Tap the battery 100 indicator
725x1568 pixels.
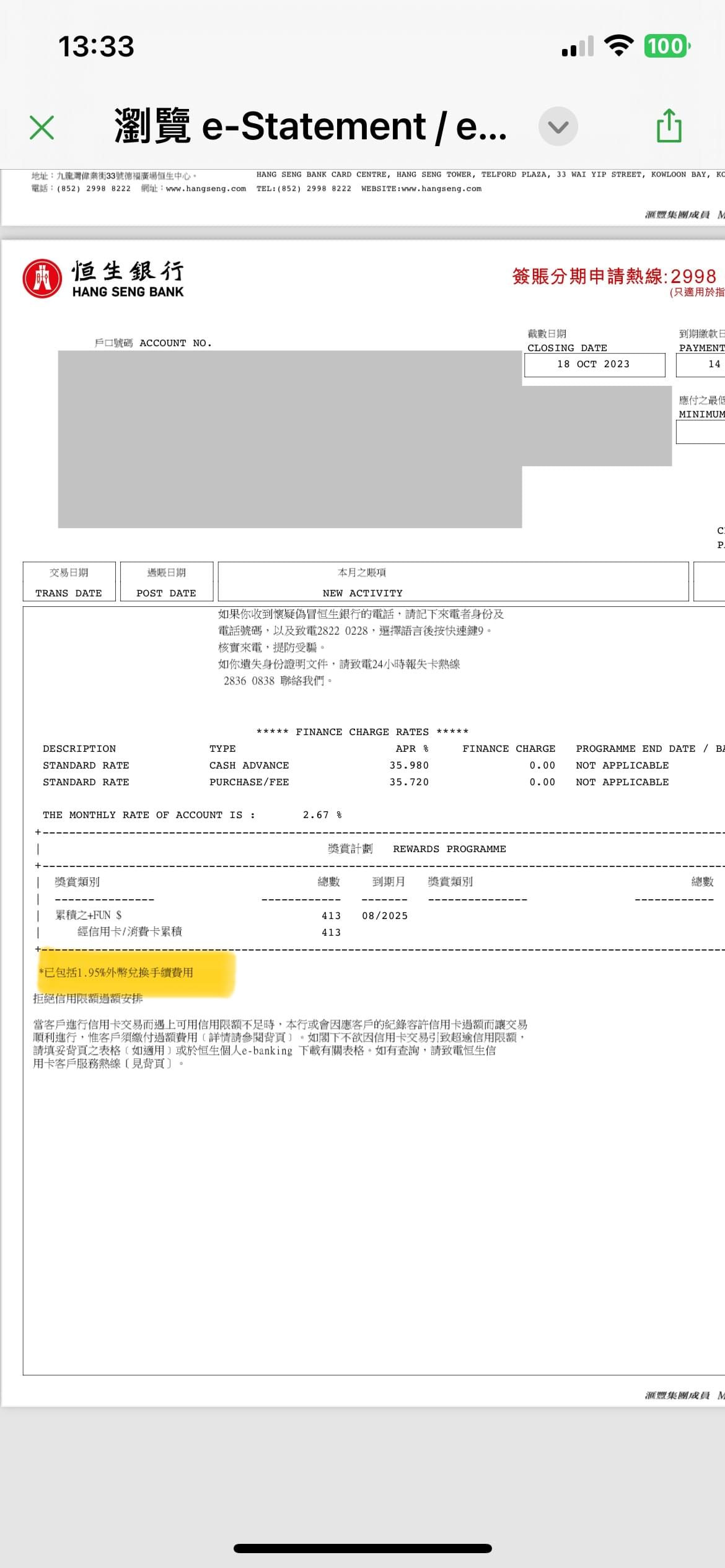point(667,46)
